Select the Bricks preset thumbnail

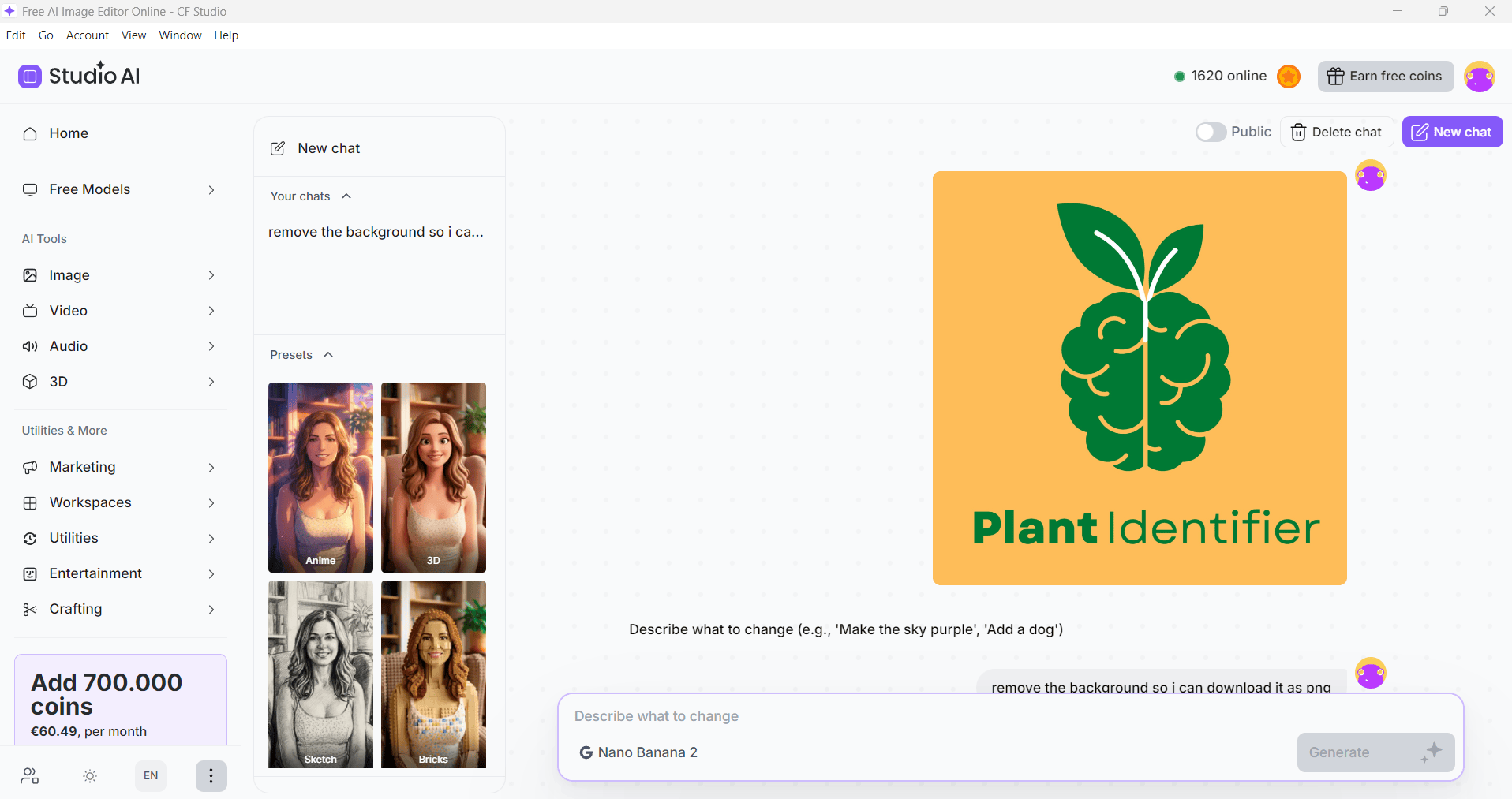(x=433, y=674)
